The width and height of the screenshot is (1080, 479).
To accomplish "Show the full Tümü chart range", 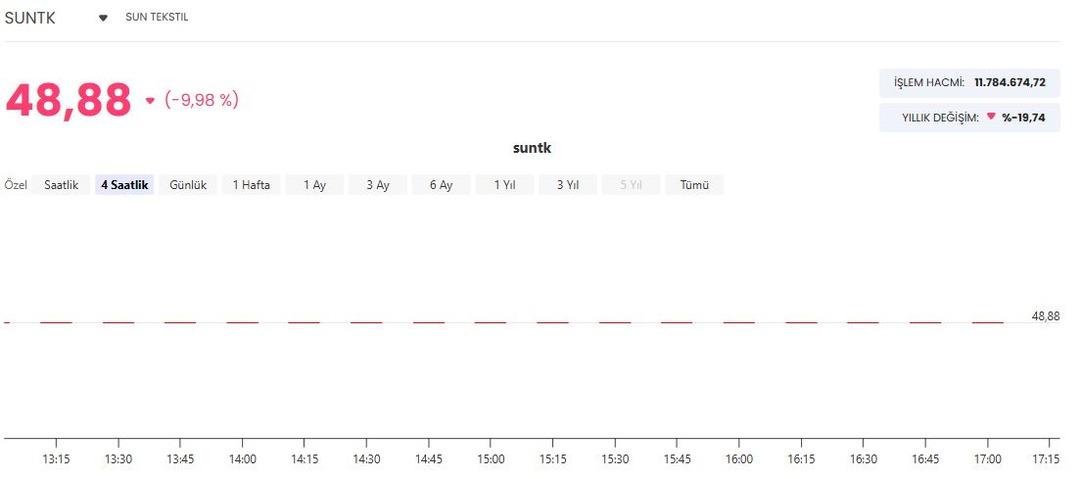I will click(x=694, y=185).
